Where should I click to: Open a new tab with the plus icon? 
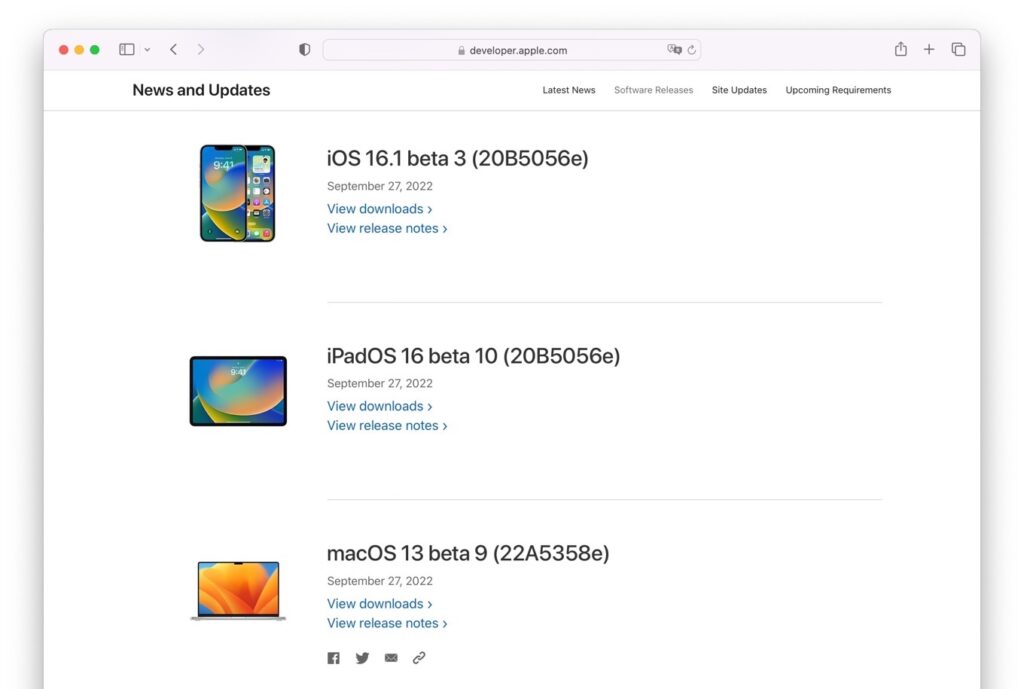tap(929, 48)
